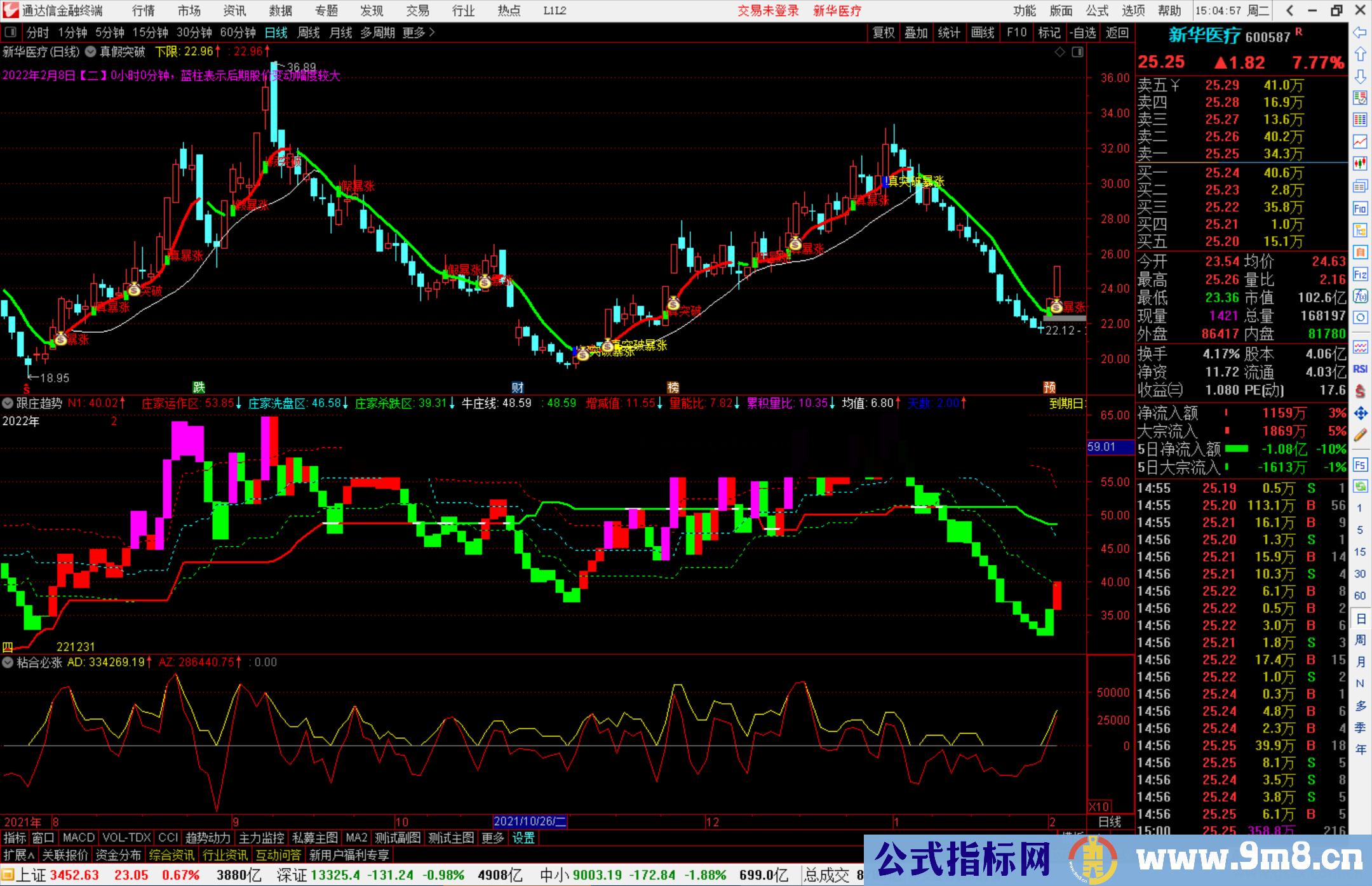Select the pencil drawing tool icon
1372x886 pixels.
click(x=1360, y=435)
